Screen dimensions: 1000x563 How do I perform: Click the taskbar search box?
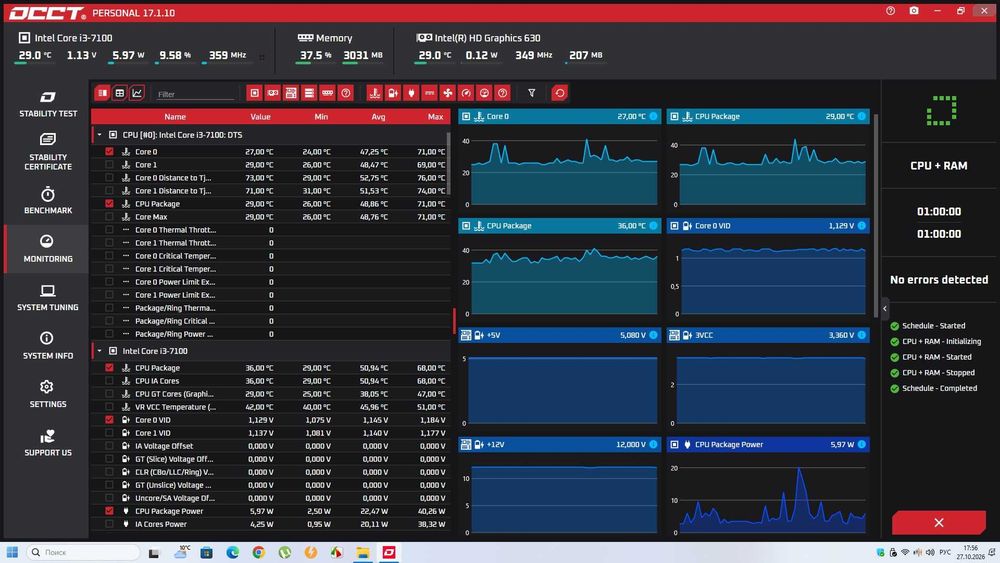(83, 552)
